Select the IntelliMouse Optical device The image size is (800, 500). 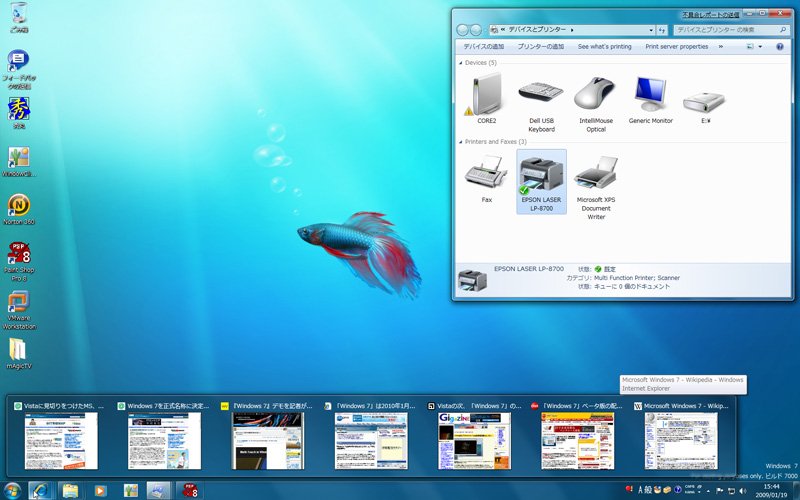(595, 103)
